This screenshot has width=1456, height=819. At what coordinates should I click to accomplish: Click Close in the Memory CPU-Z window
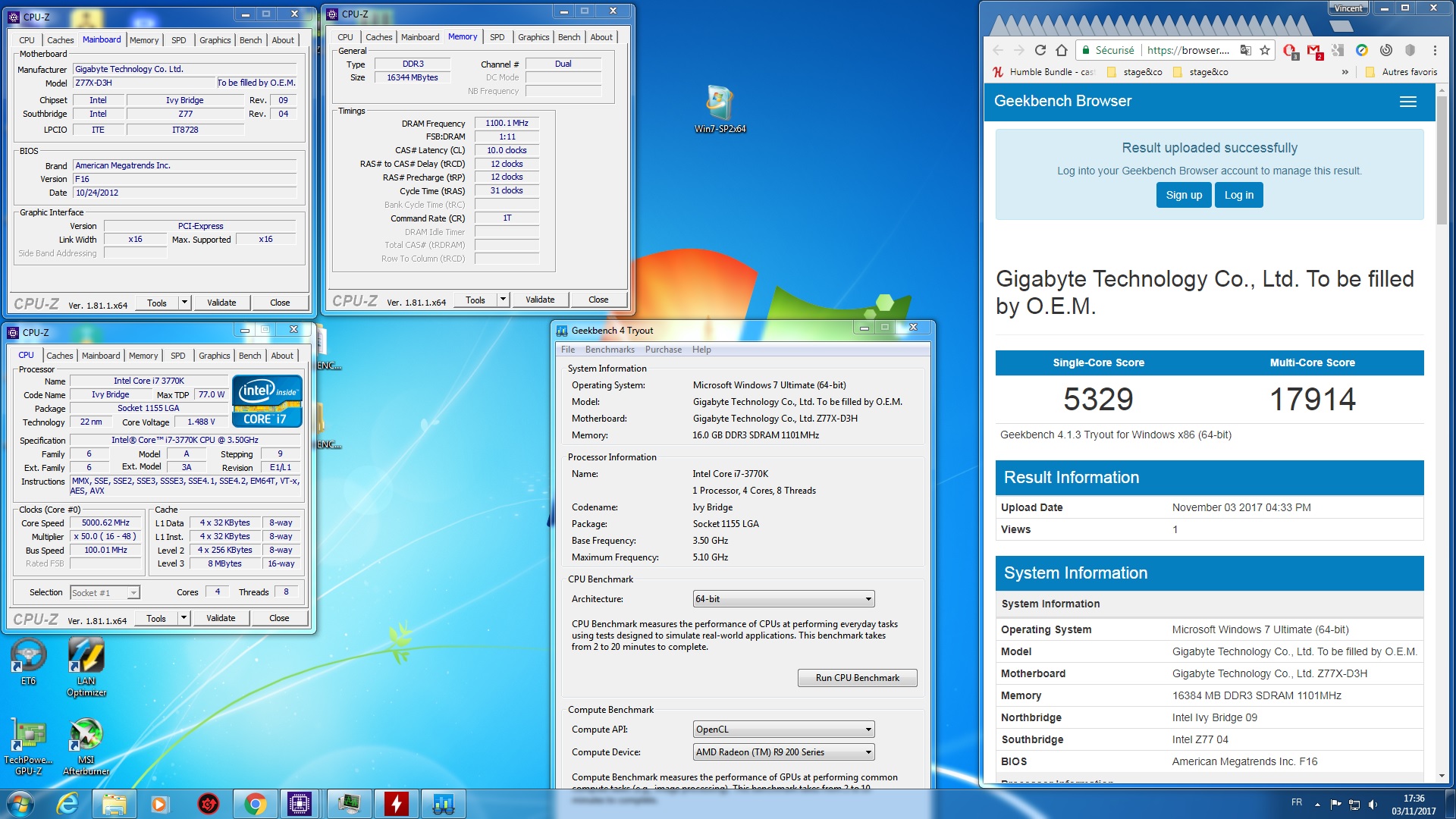pyautogui.click(x=598, y=300)
